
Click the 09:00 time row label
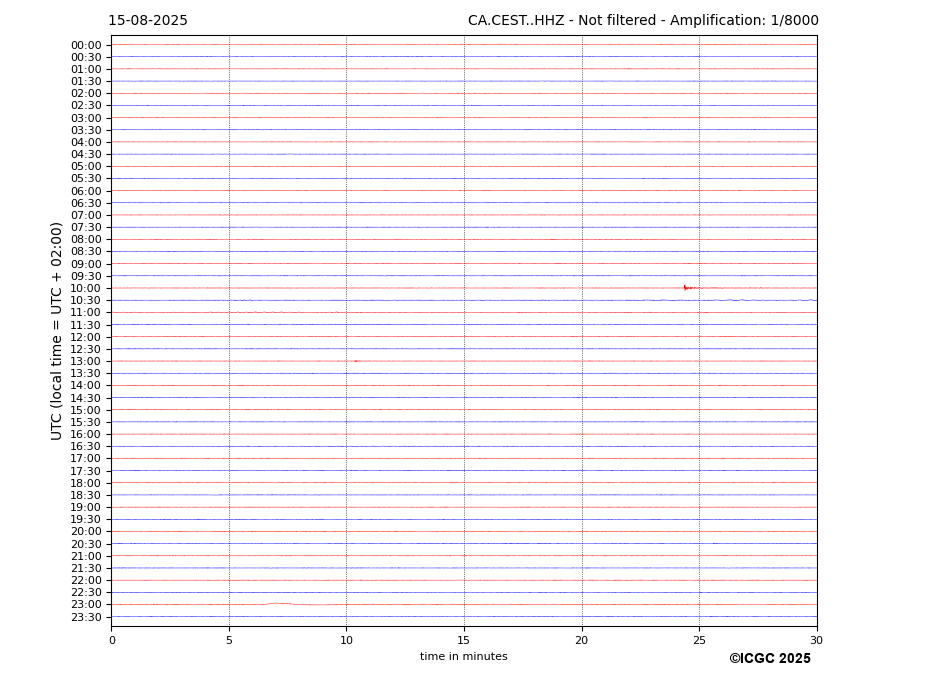tap(86, 264)
